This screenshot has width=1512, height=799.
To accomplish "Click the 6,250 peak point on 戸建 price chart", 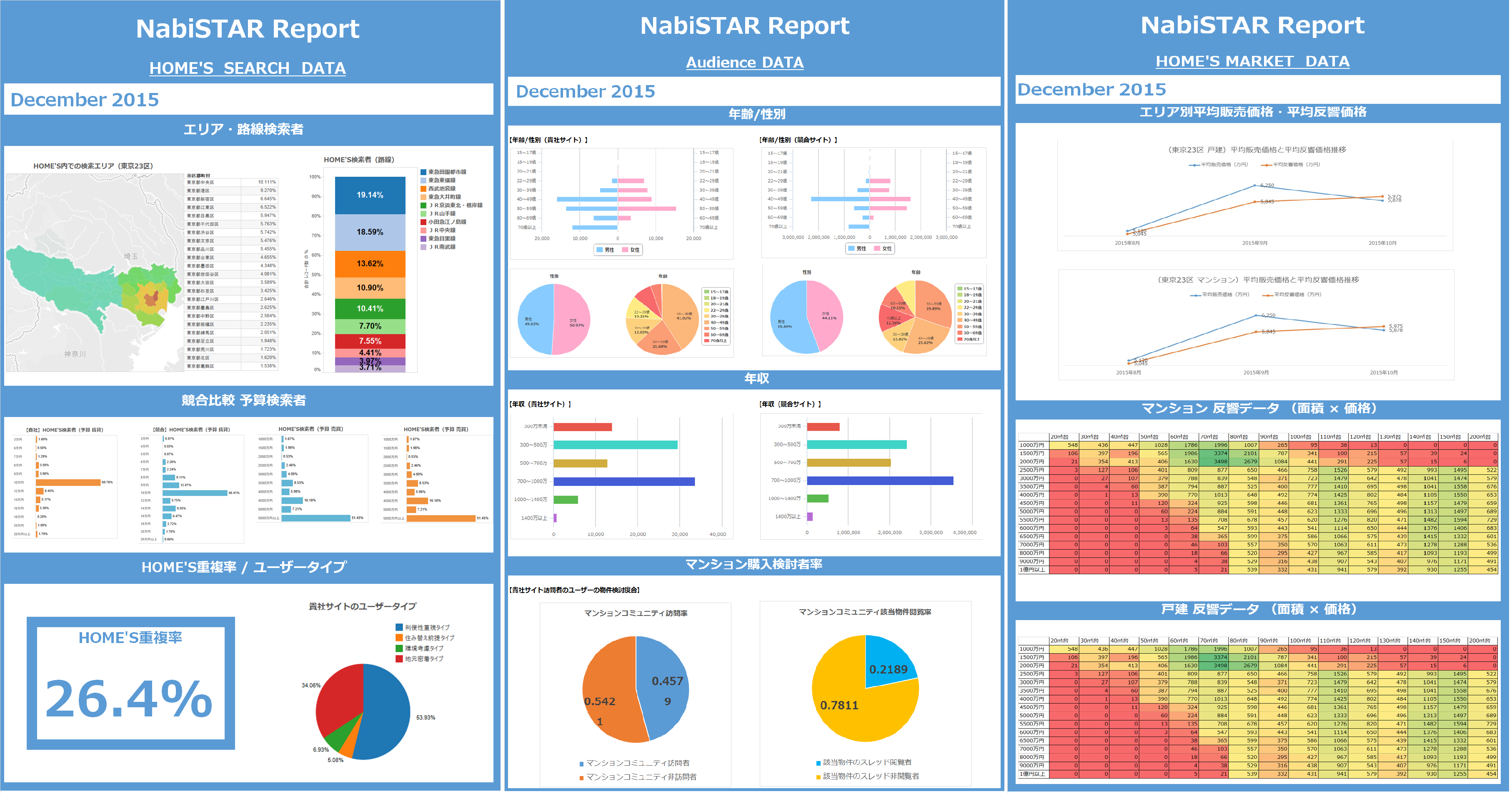I will pyautogui.click(x=1255, y=186).
